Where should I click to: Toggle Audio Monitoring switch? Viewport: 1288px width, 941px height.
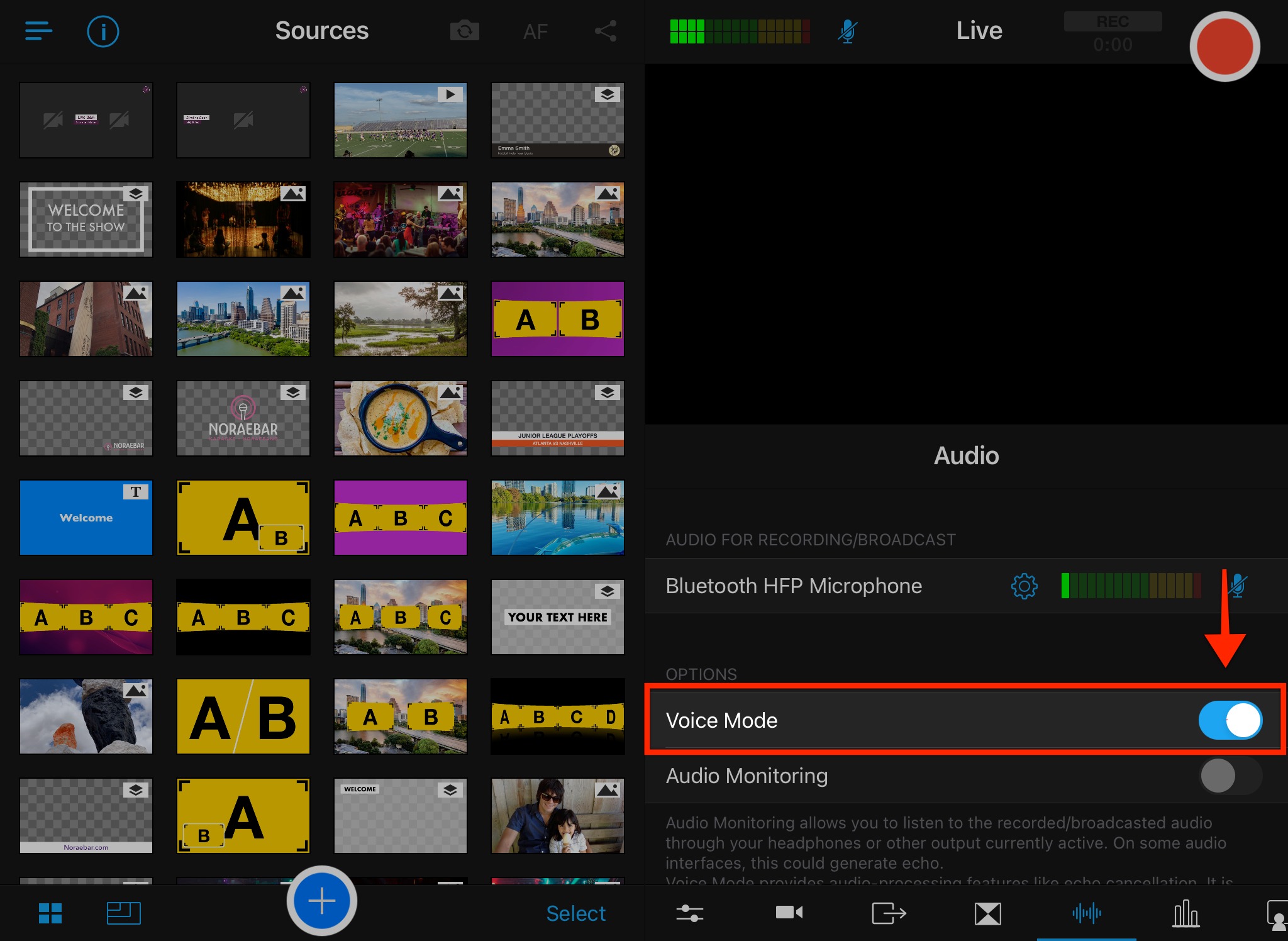point(1222,775)
